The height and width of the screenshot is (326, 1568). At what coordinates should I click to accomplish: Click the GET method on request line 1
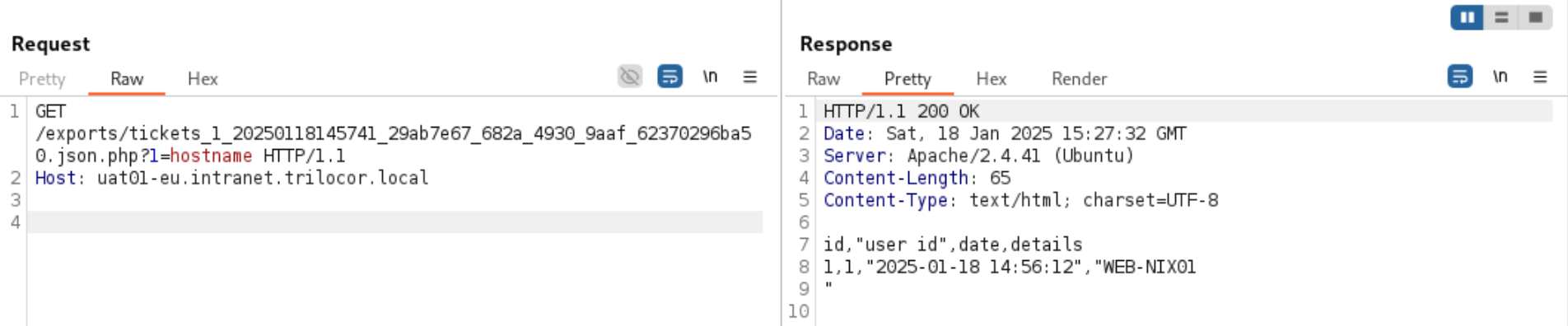(x=50, y=111)
